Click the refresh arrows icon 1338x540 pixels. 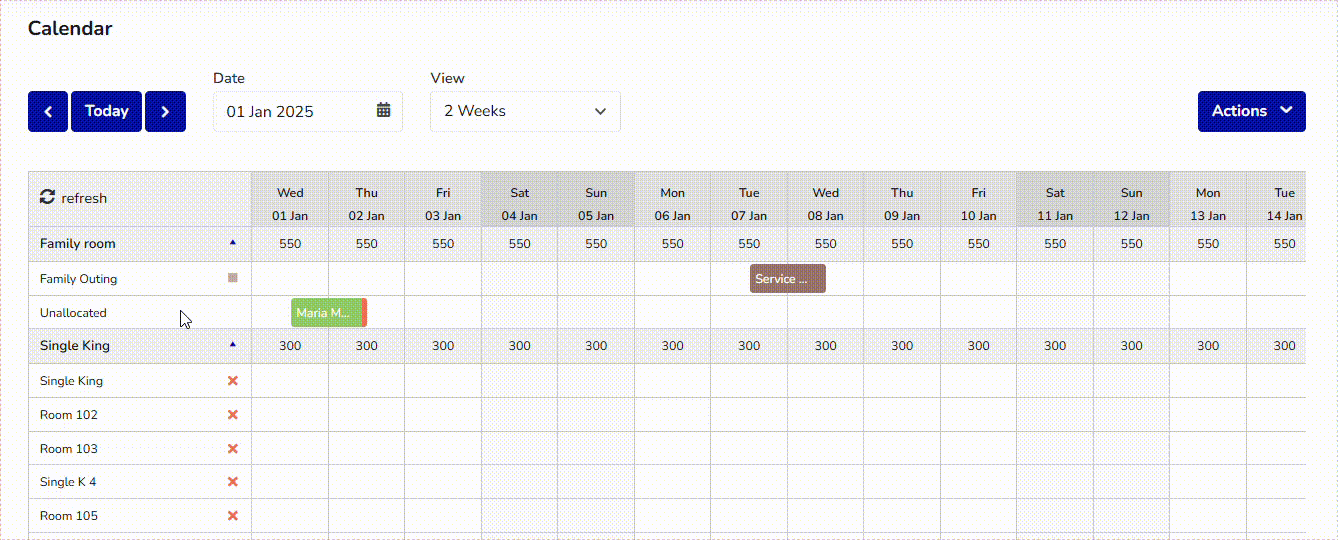click(47, 198)
